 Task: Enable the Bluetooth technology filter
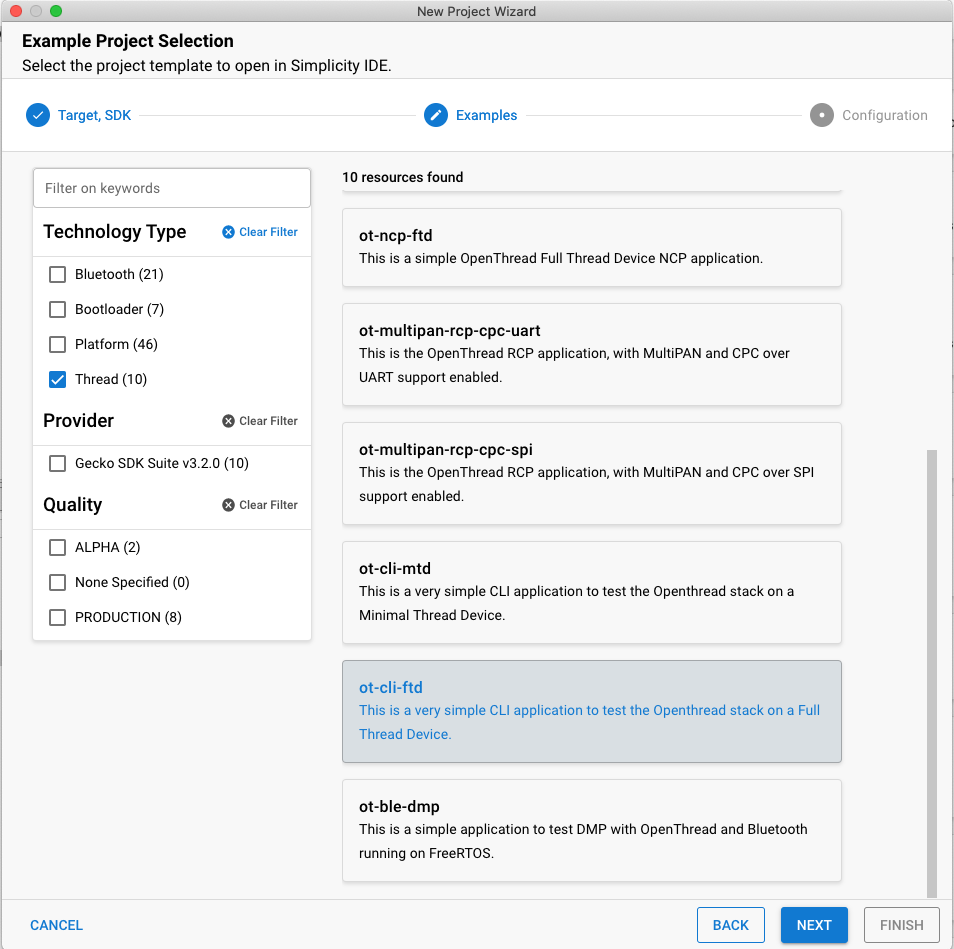click(57, 274)
